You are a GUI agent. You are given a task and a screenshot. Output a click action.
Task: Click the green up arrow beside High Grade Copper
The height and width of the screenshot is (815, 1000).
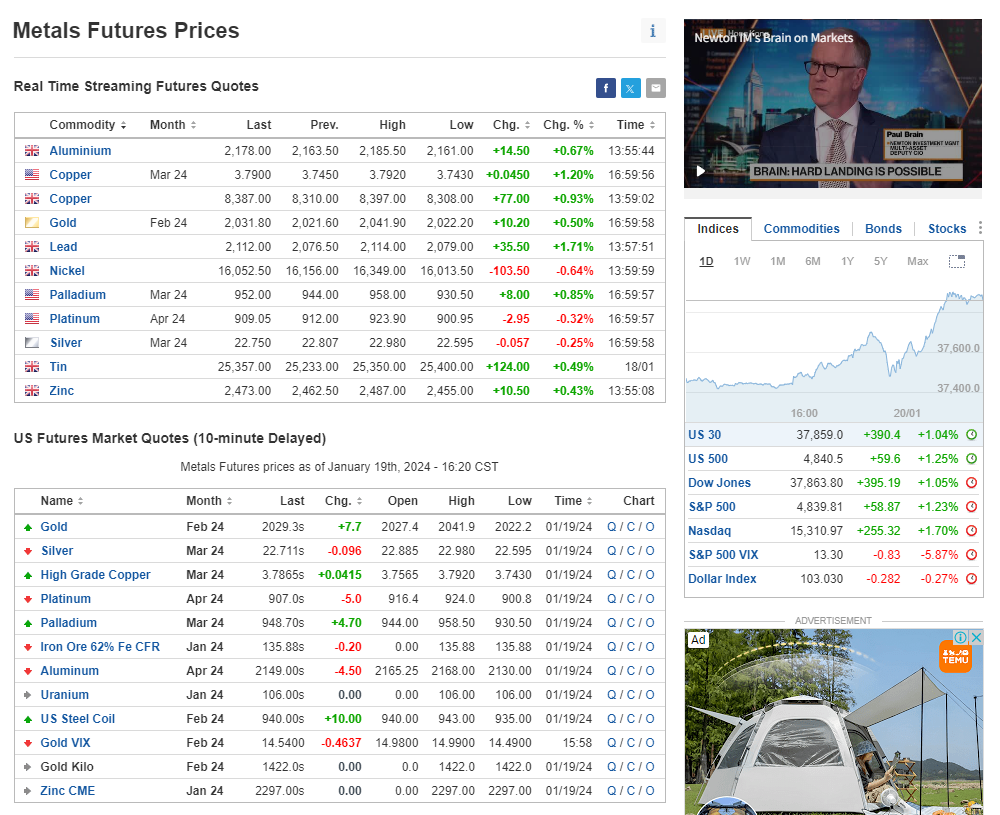click(x=27, y=575)
